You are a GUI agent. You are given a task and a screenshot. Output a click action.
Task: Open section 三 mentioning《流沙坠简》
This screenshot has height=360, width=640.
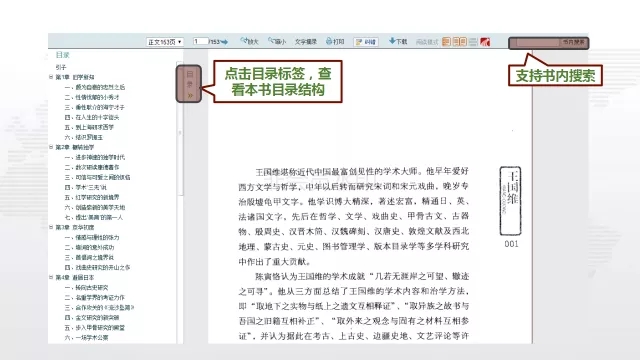99,307
